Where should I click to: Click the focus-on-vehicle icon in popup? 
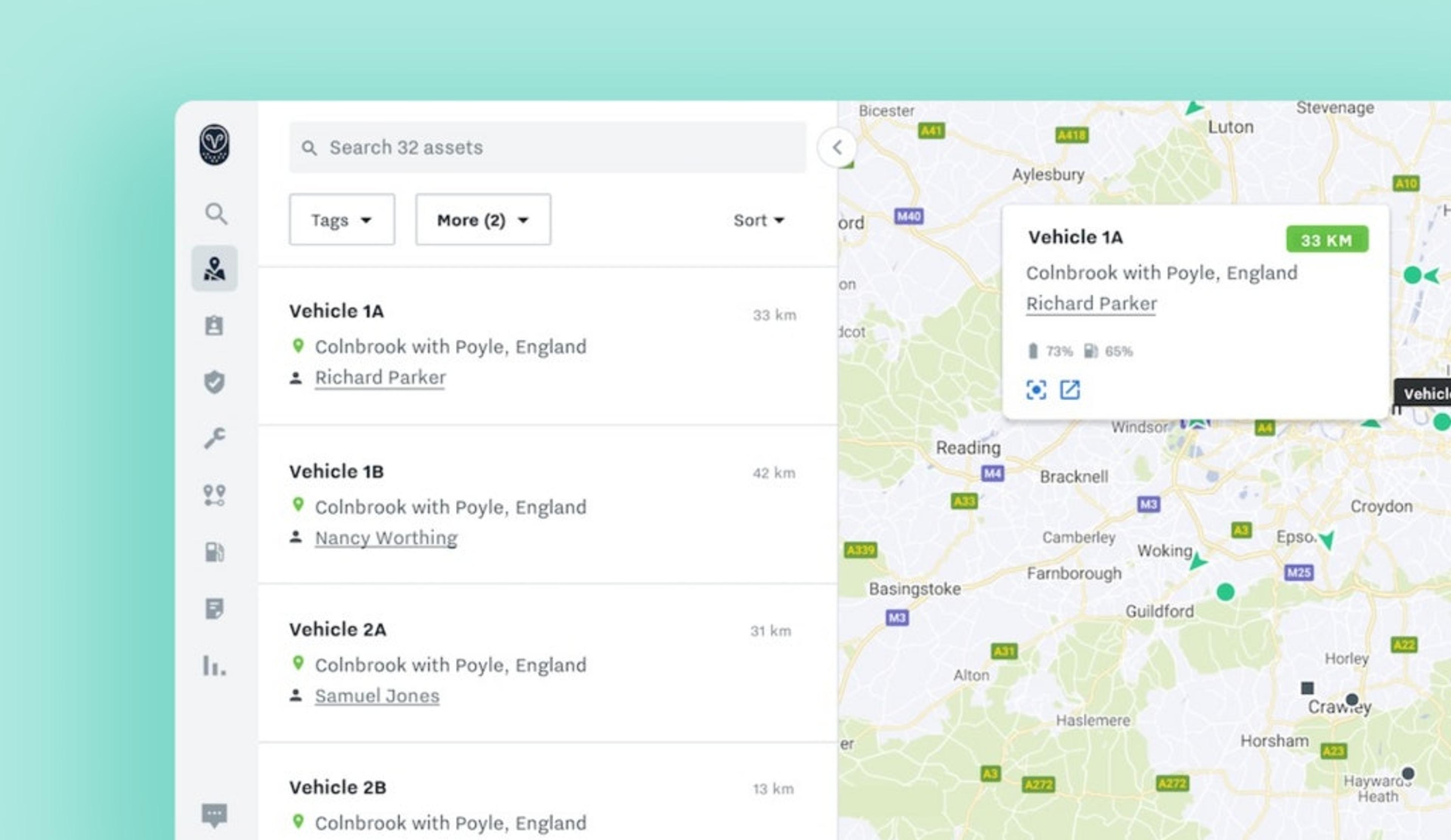[1036, 391]
